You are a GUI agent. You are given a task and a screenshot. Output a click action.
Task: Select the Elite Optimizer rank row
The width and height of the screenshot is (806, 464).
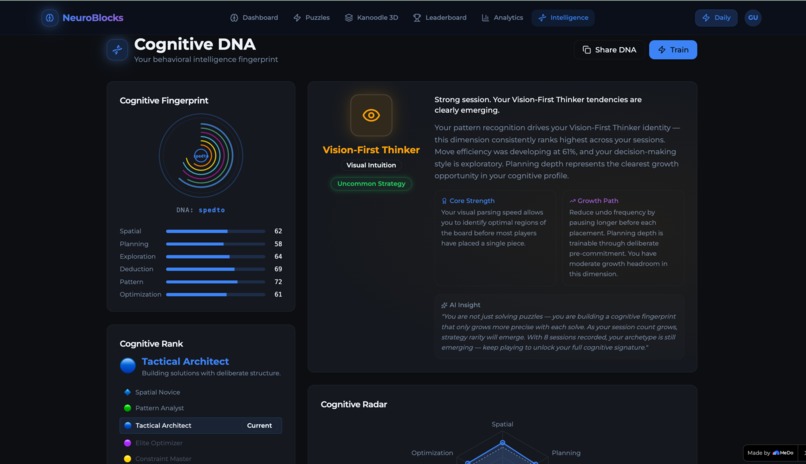[x=201, y=443]
